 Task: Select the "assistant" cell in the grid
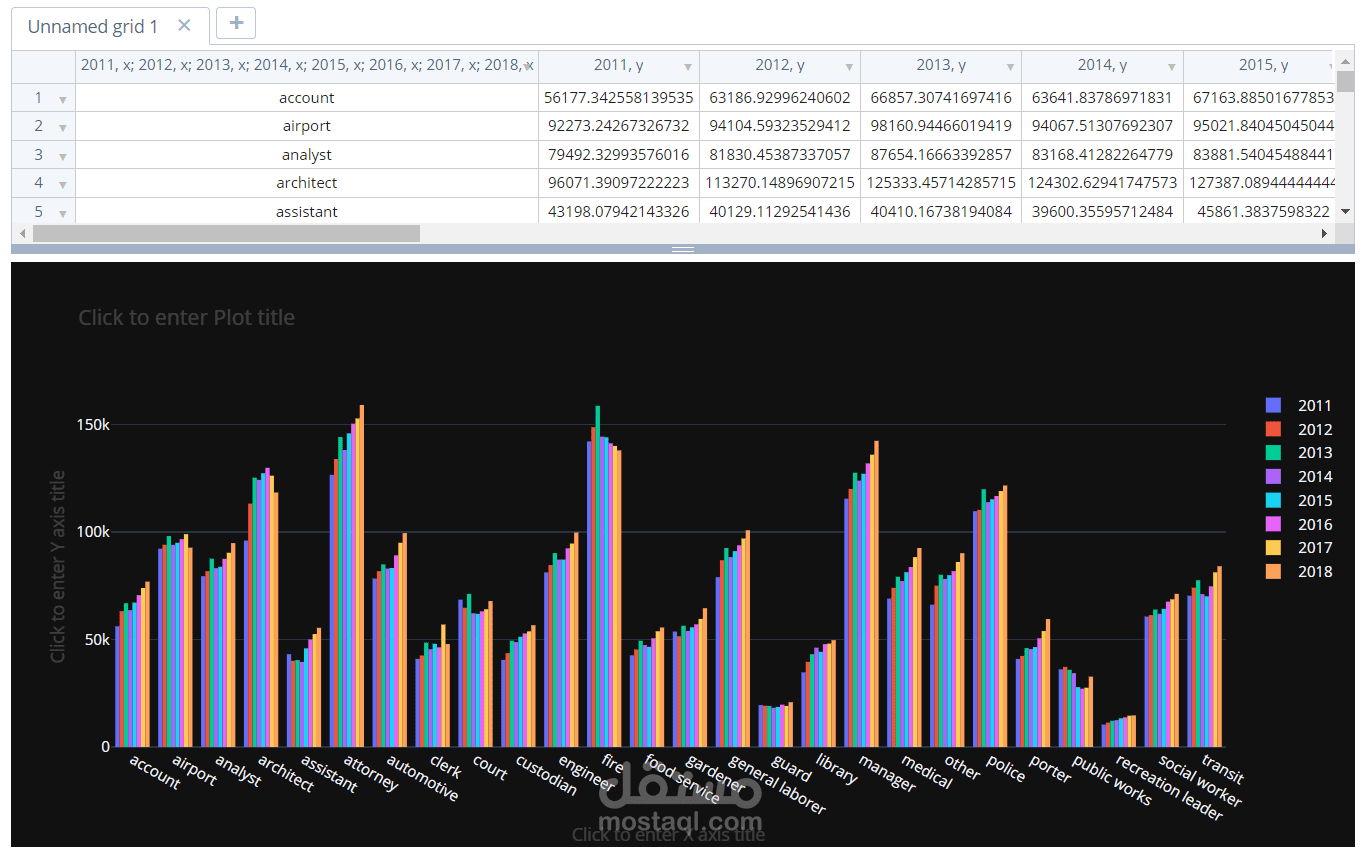307,212
